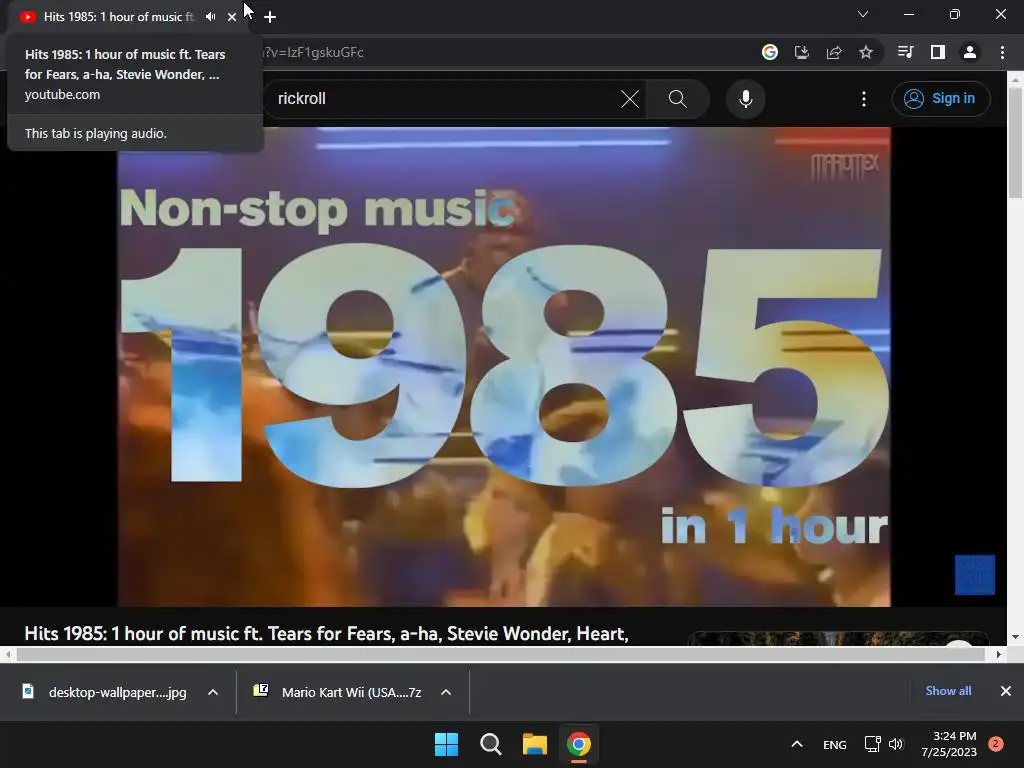
Task: Click the YouTube search magnifier button
Action: point(678,99)
